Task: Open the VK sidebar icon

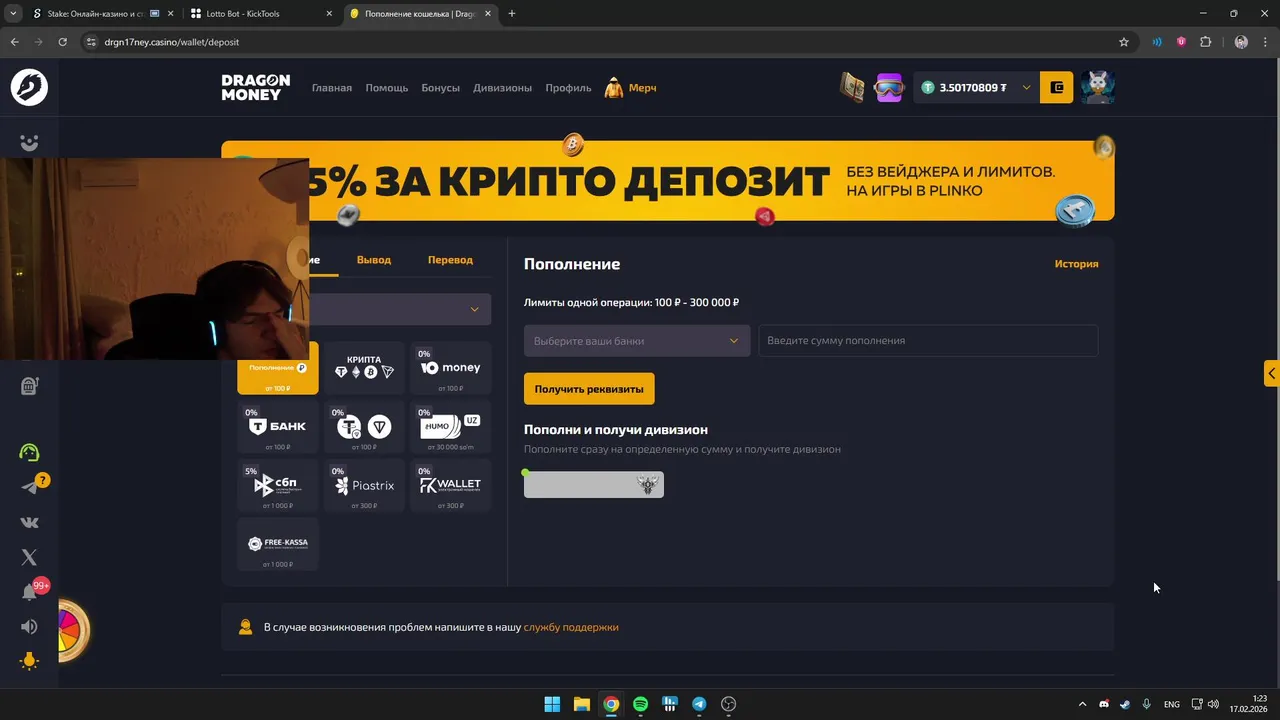Action: [x=29, y=522]
